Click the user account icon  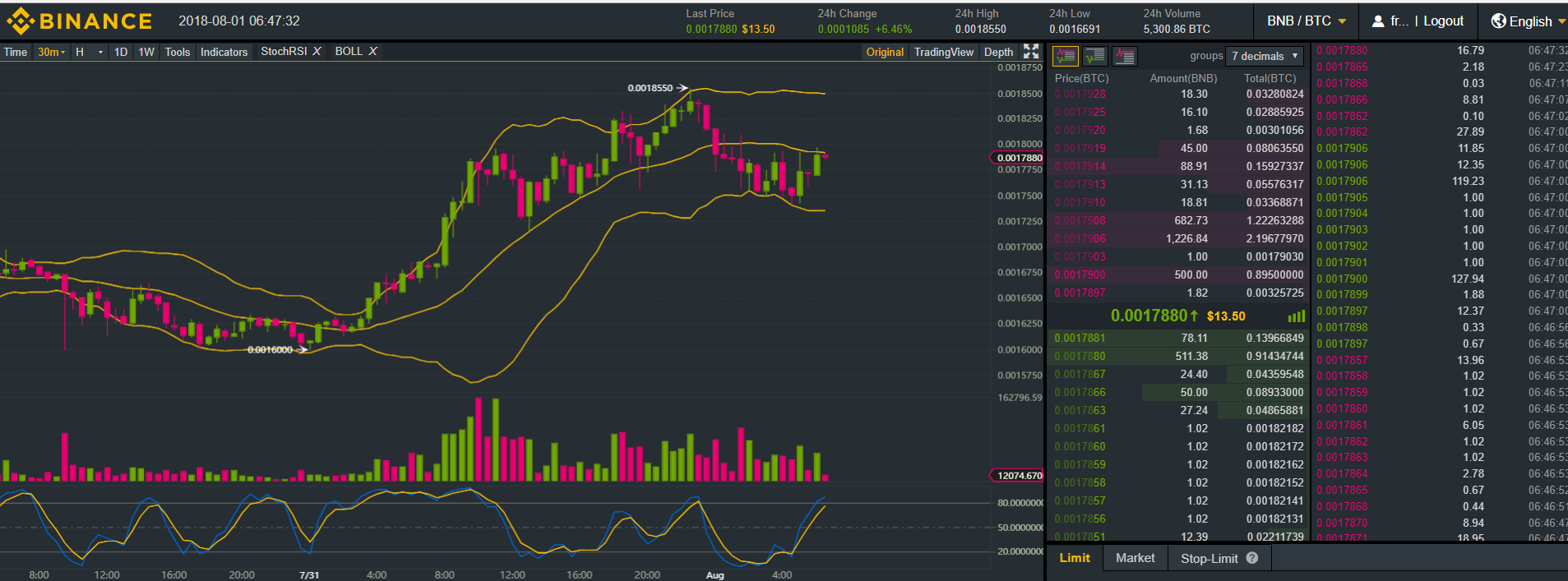coord(1378,21)
